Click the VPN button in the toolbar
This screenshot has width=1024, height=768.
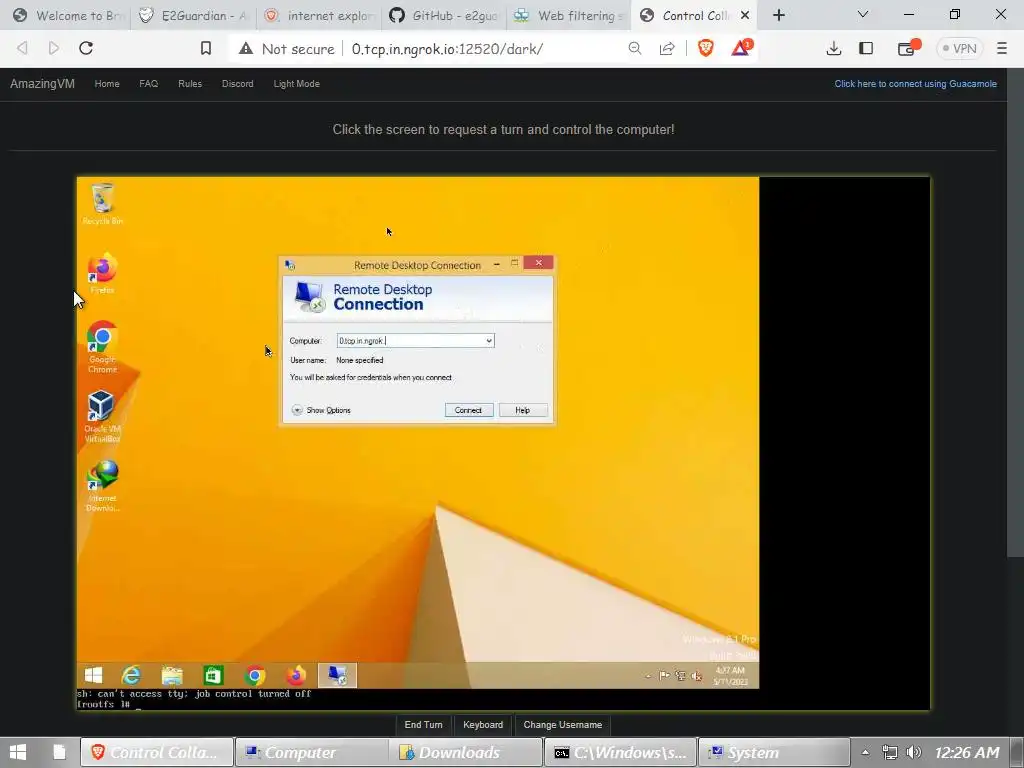point(959,48)
